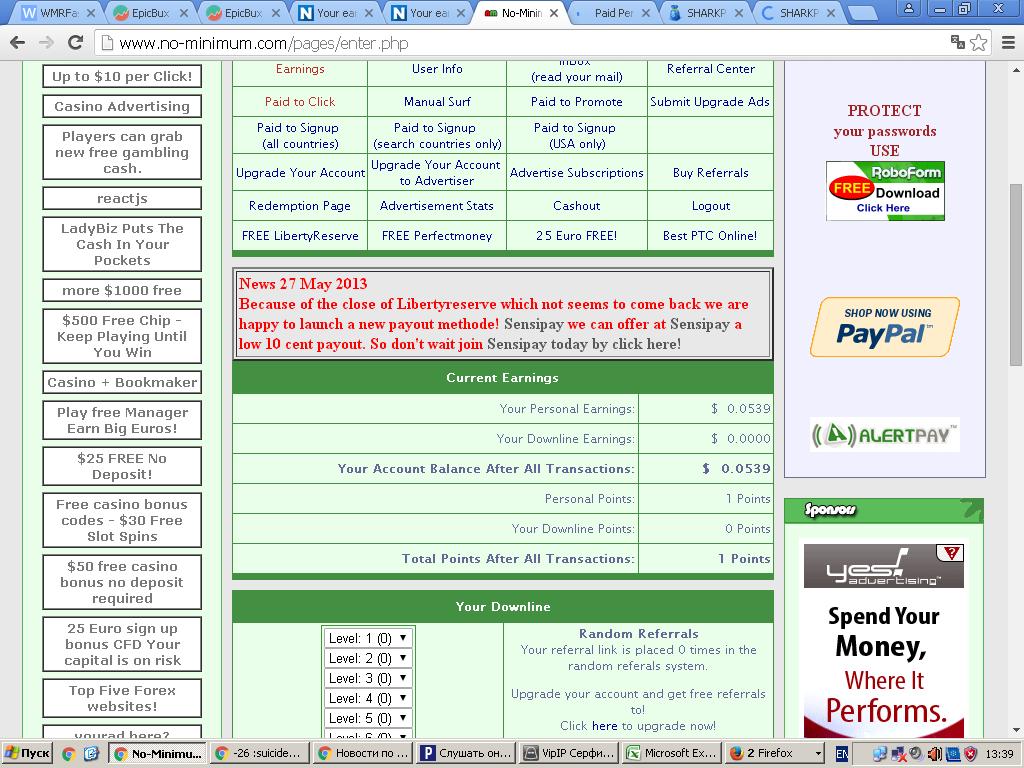Open Paid to Signup (USA only)
This screenshot has width=1024, height=768.
pos(575,136)
